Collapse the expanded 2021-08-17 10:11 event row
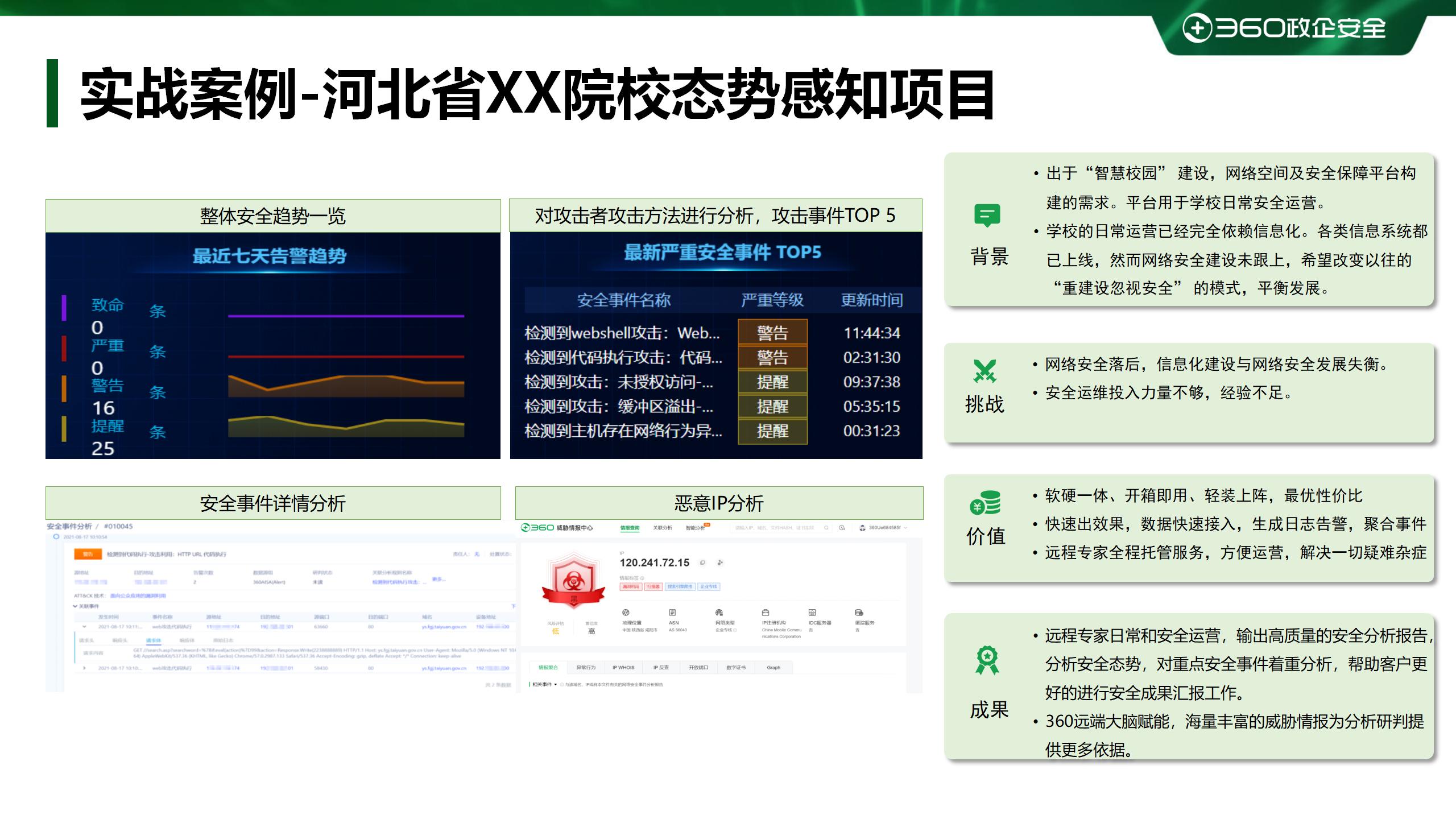 point(84,627)
